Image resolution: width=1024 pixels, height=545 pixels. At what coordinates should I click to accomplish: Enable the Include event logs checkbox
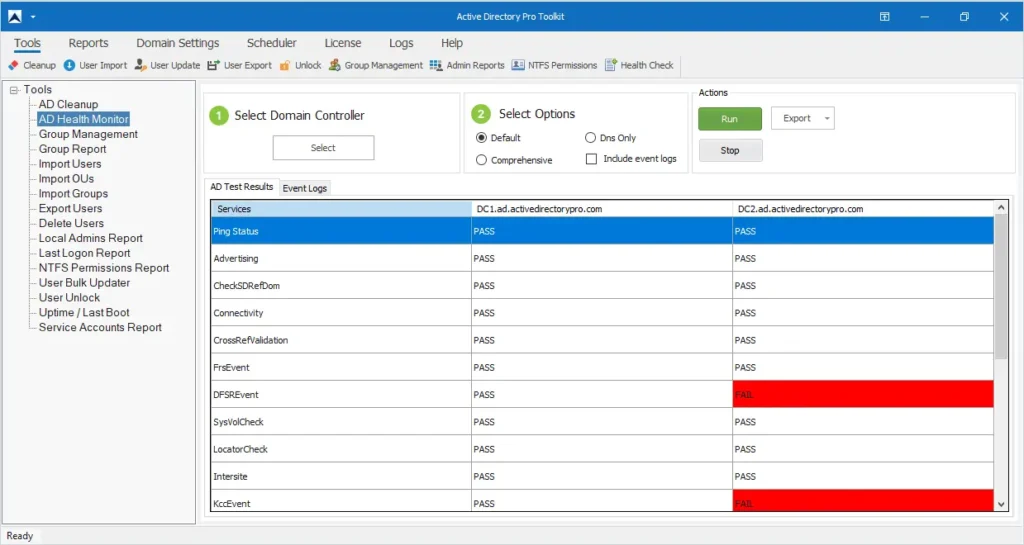[x=591, y=159]
